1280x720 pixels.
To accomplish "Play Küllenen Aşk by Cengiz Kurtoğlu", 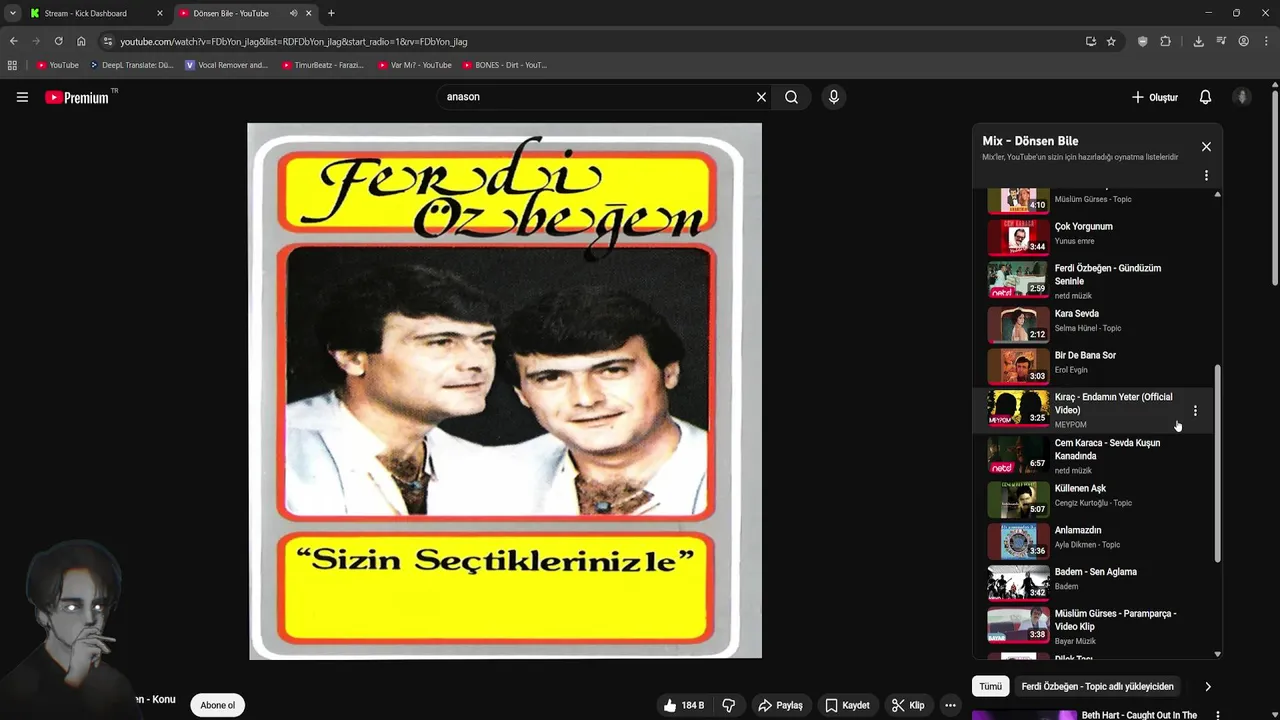I will [x=1092, y=499].
